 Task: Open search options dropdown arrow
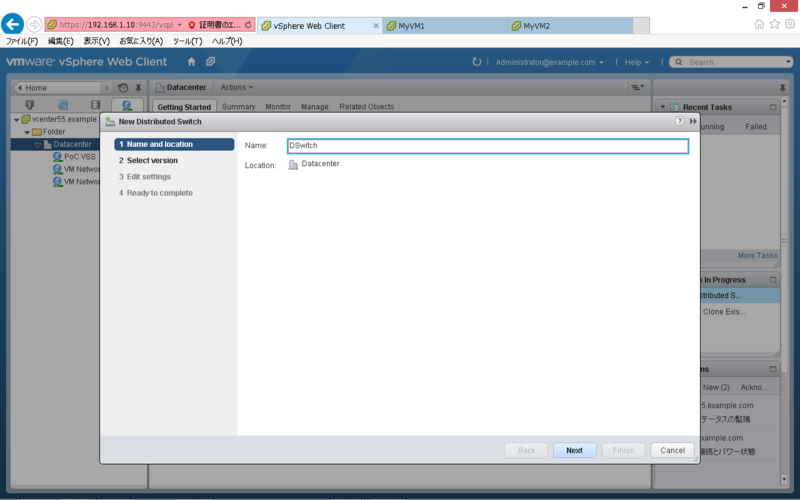point(788,62)
